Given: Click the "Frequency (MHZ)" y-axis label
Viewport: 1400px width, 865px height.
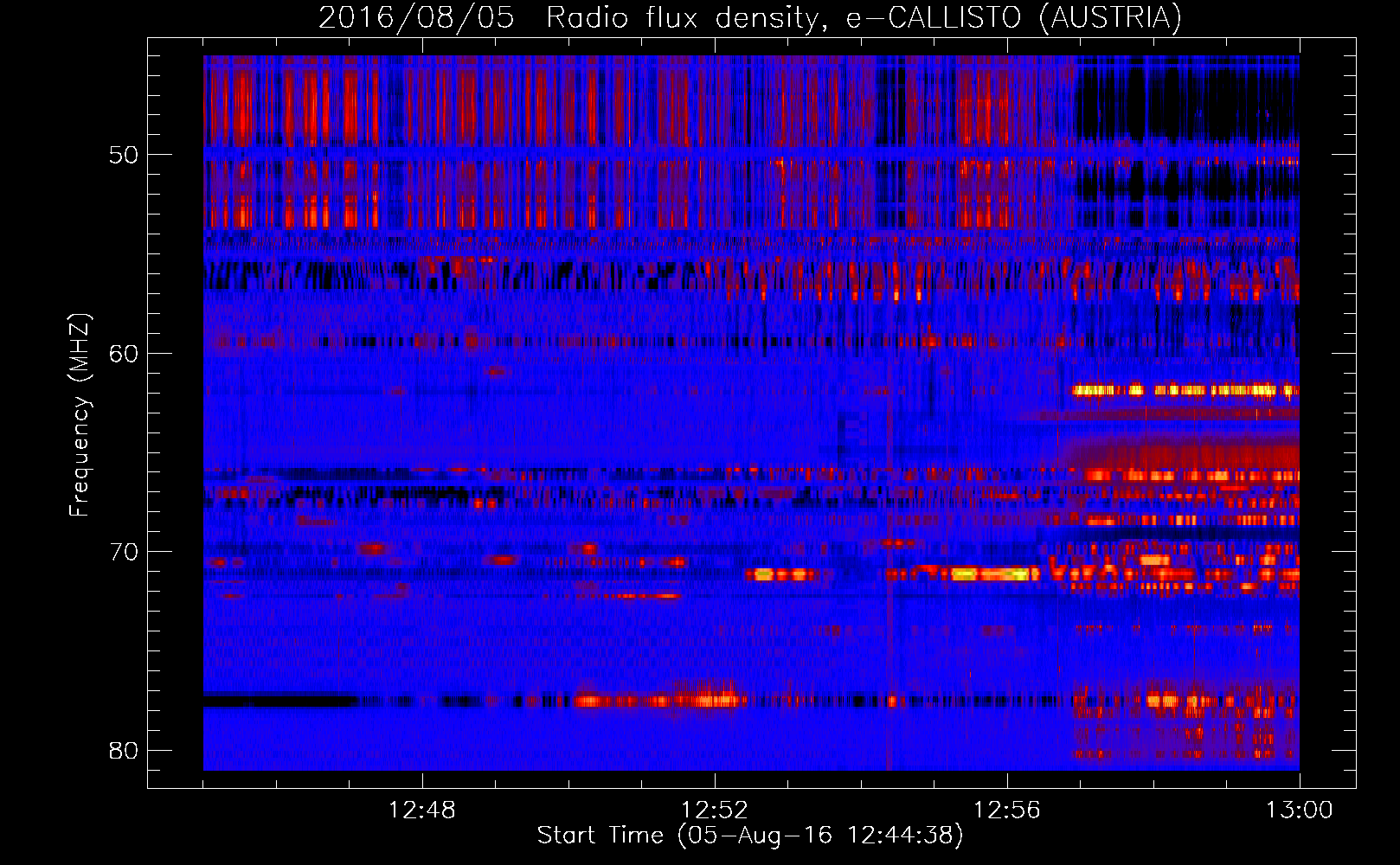Looking at the screenshot, I should [80, 415].
